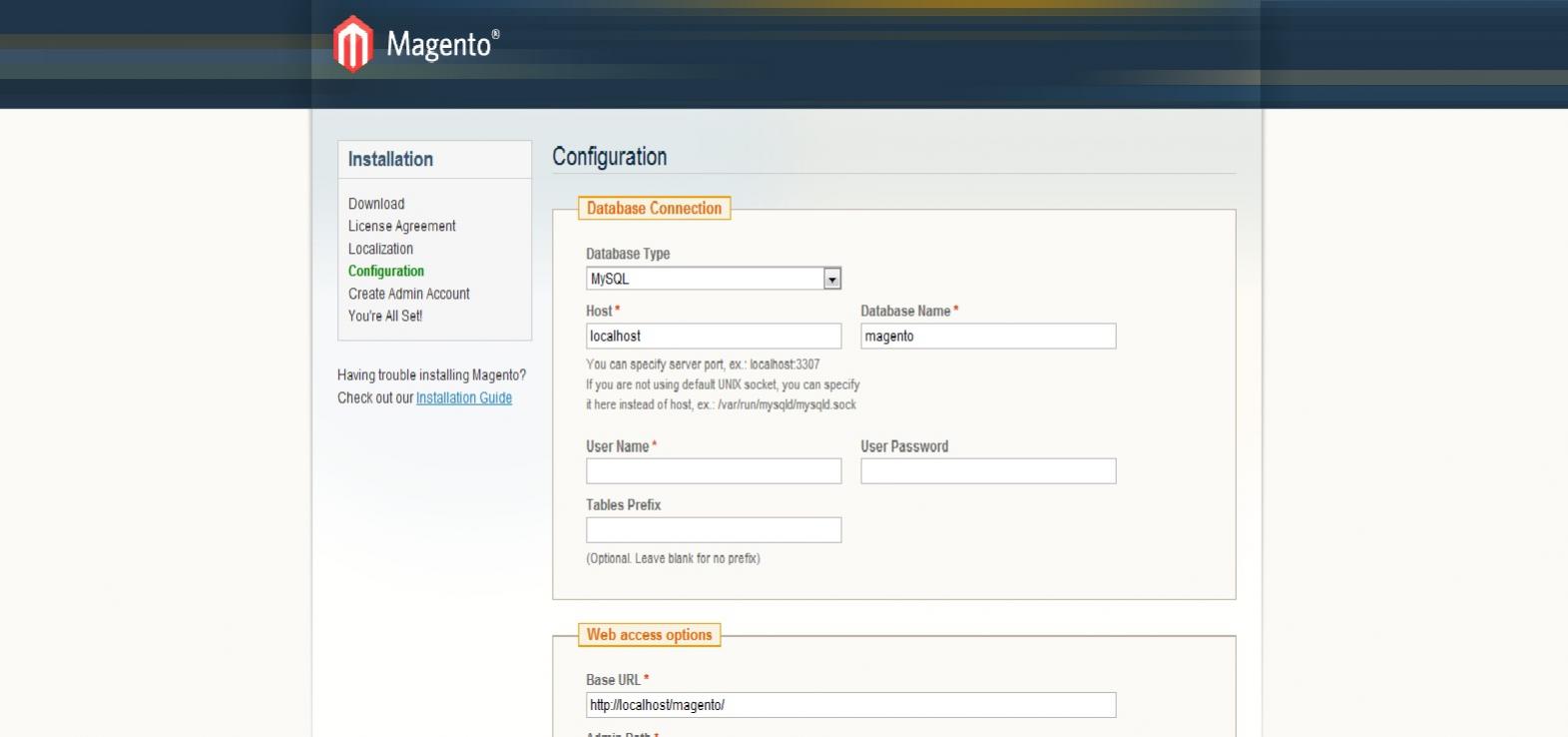Viewport: 1568px width, 737px height.
Task: Click the Tables Prefix field
Action: [714, 530]
